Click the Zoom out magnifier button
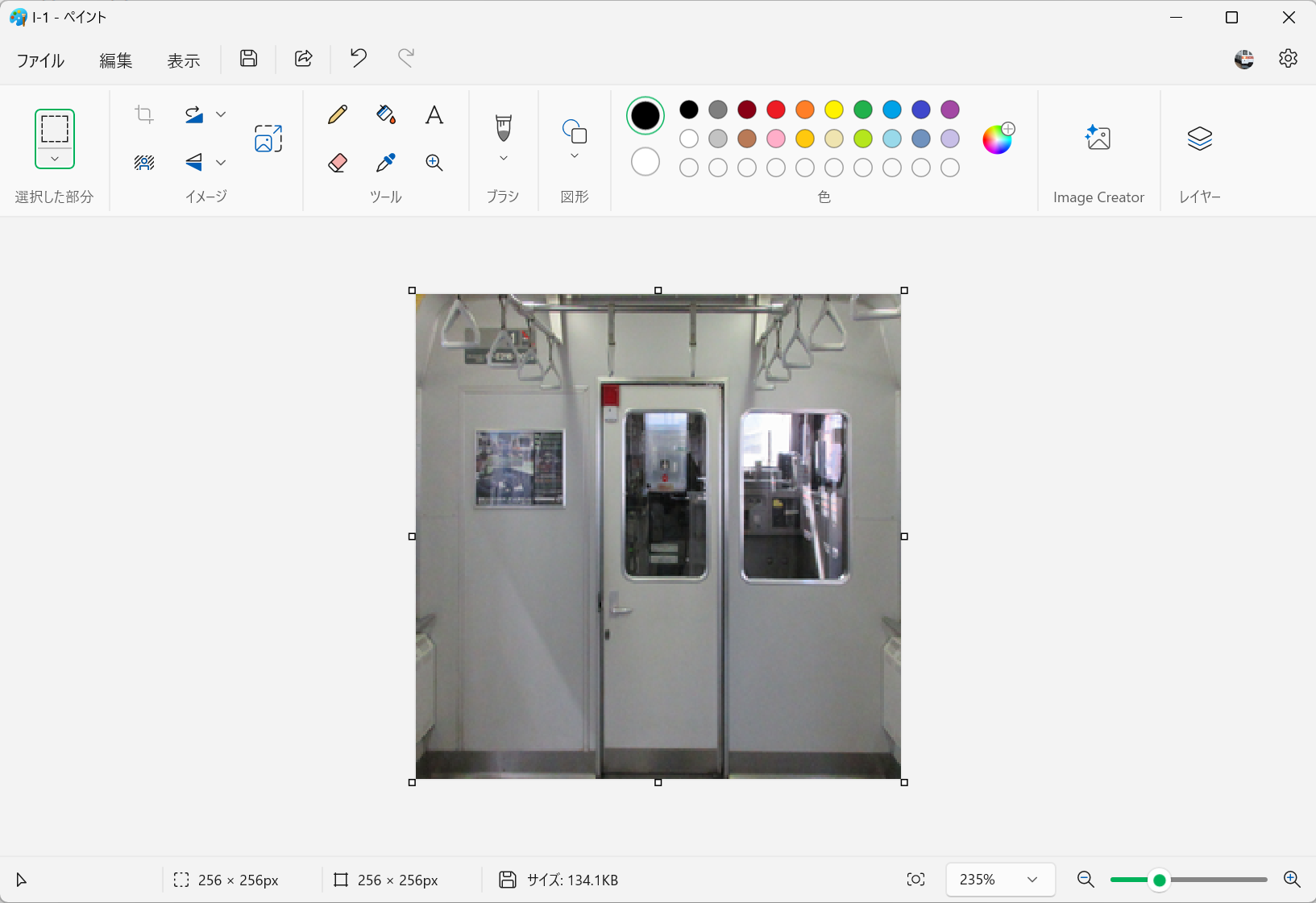 pyautogui.click(x=1086, y=880)
